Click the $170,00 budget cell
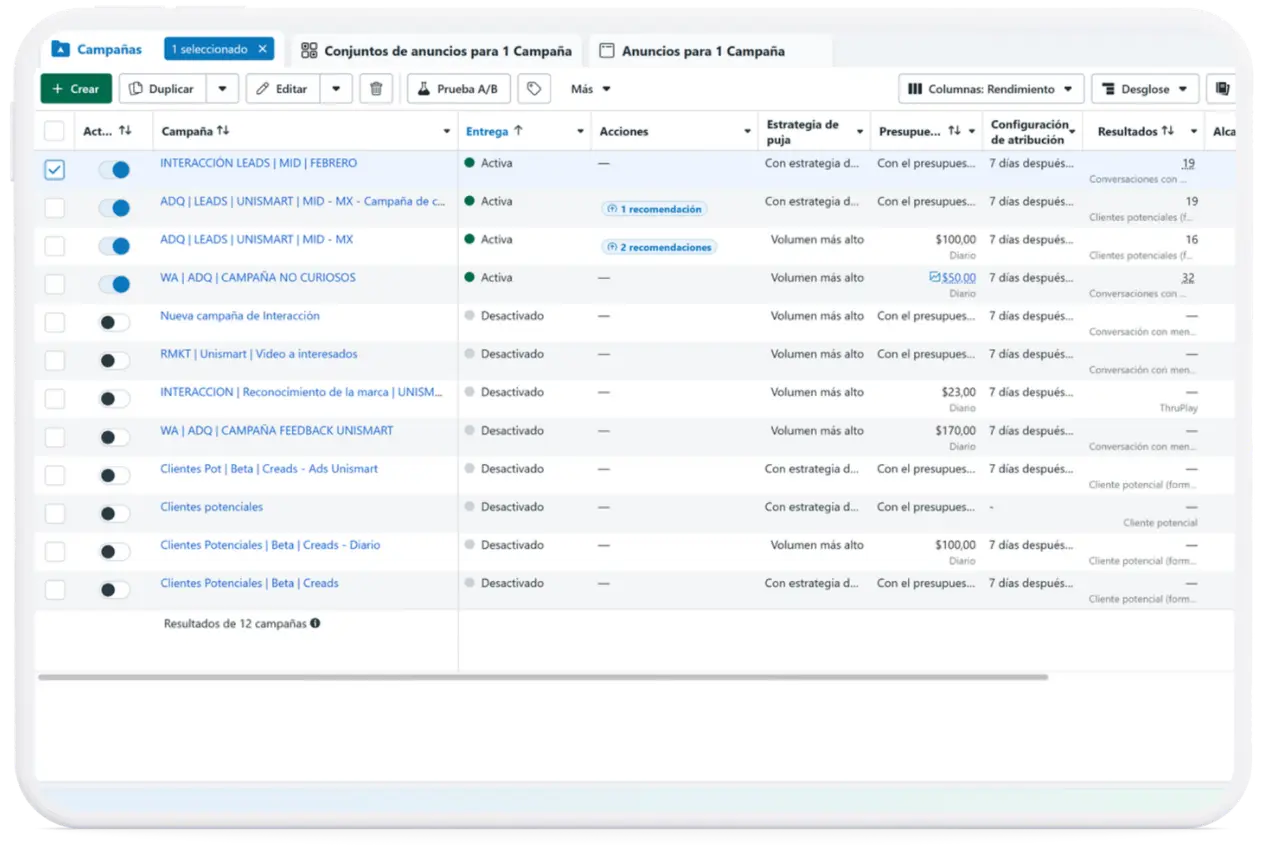 point(955,430)
